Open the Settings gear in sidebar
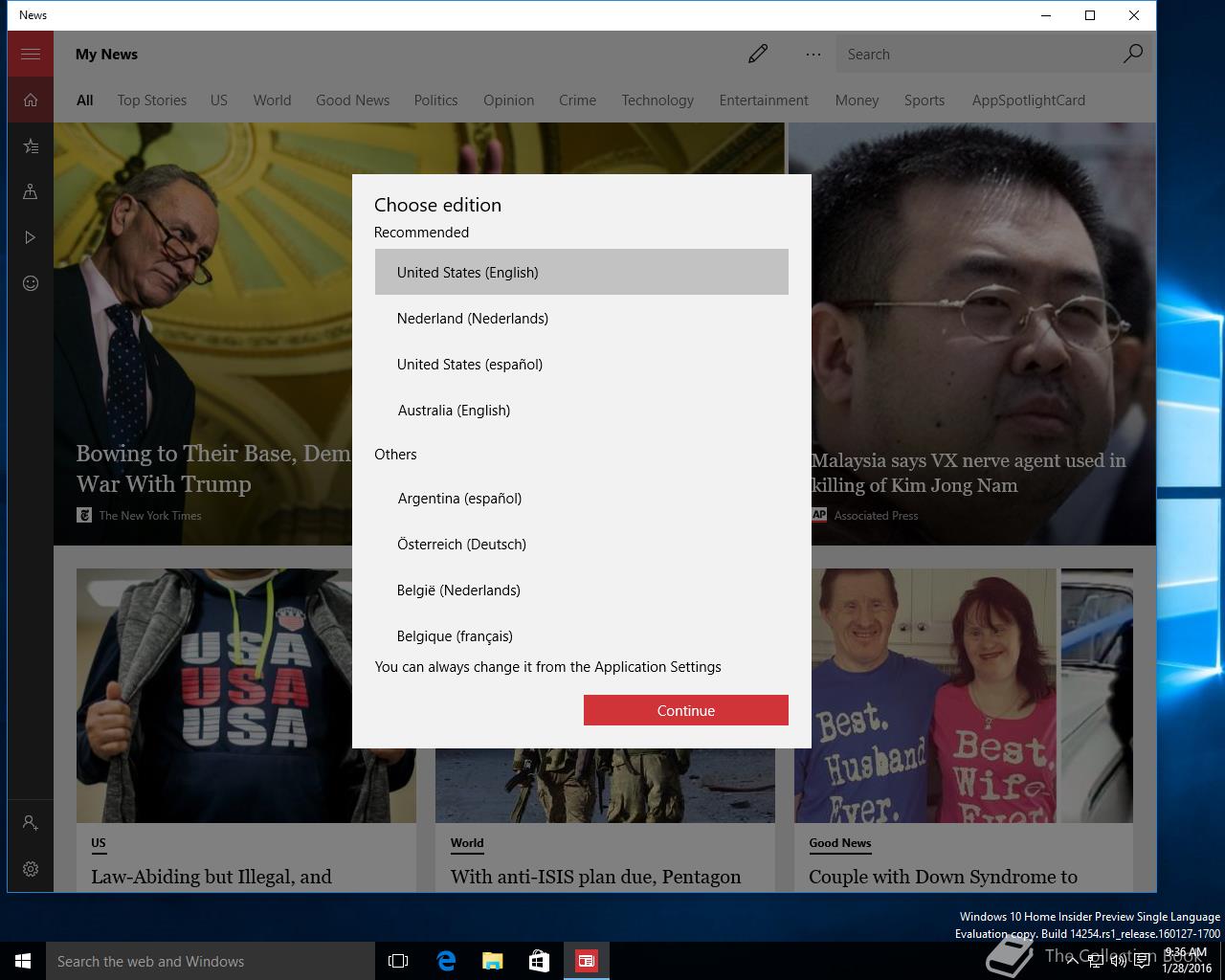The width and height of the screenshot is (1225, 980). pos(31,869)
